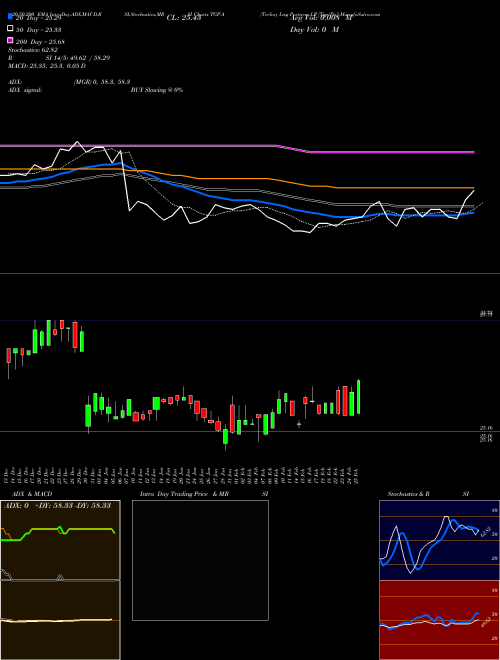The height and width of the screenshot is (660, 500).
Task: Click the 'Stochastics & R' panel title
Action: tap(408, 494)
